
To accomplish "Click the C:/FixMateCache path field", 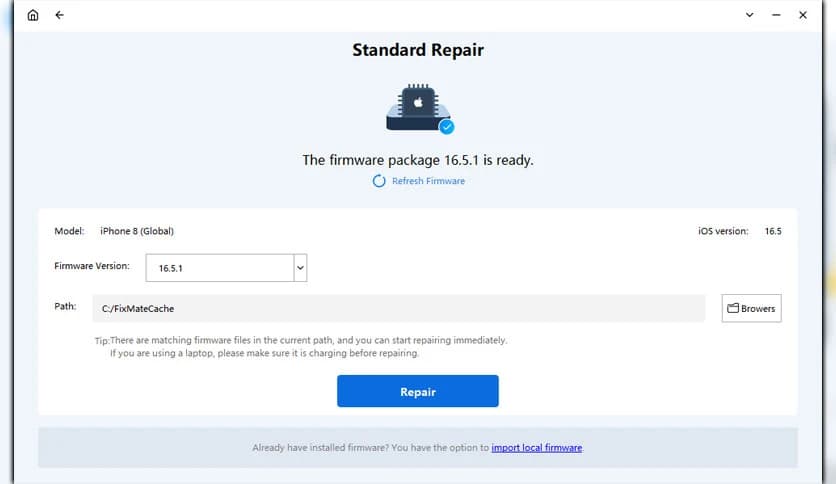I will coord(398,308).
